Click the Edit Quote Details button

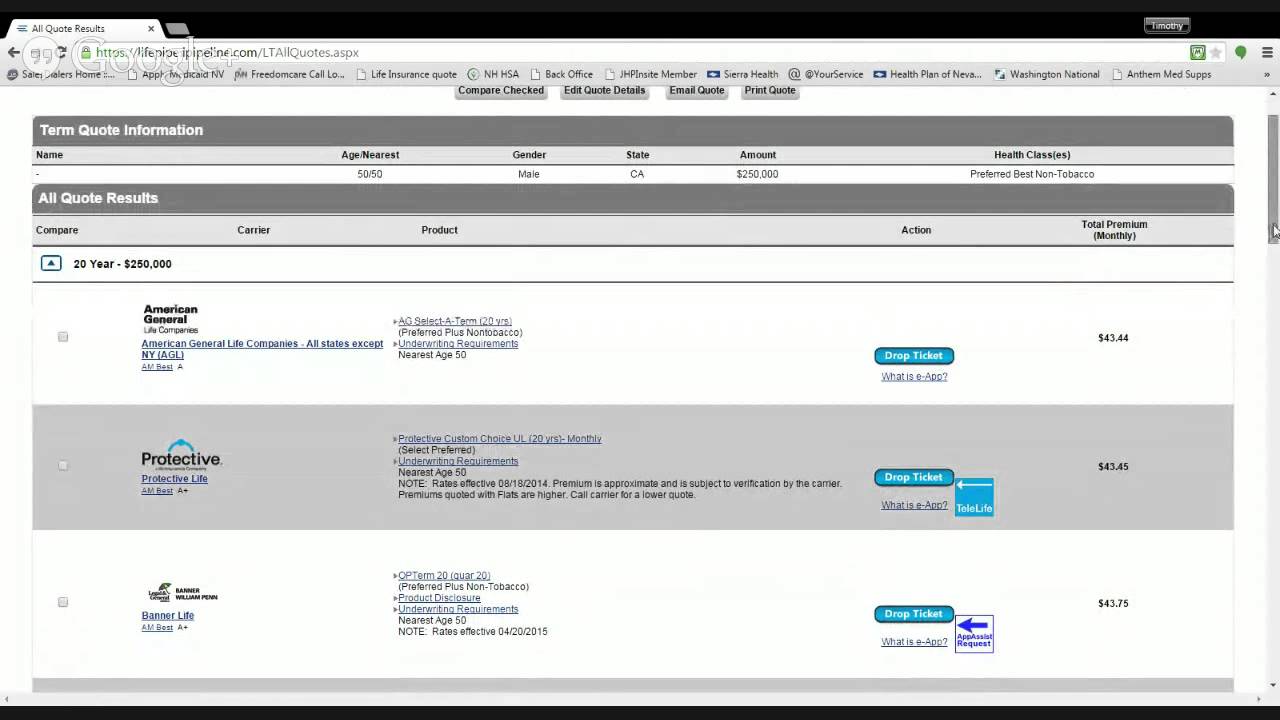click(604, 90)
